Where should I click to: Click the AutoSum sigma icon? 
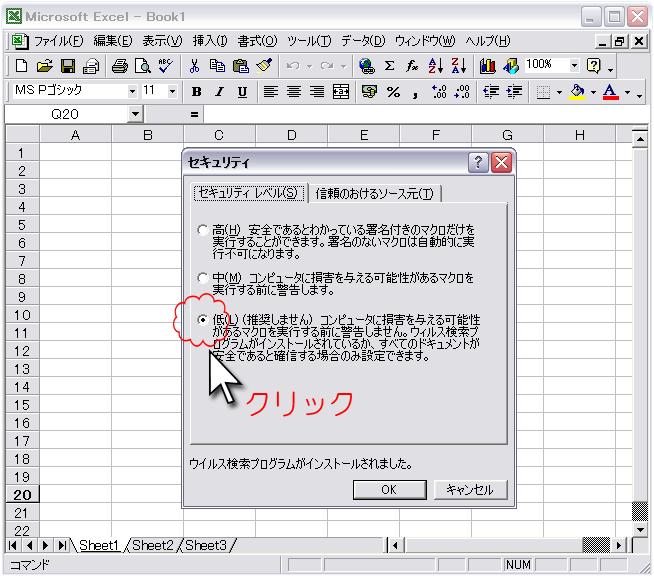pyautogui.click(x=390, y=66)
